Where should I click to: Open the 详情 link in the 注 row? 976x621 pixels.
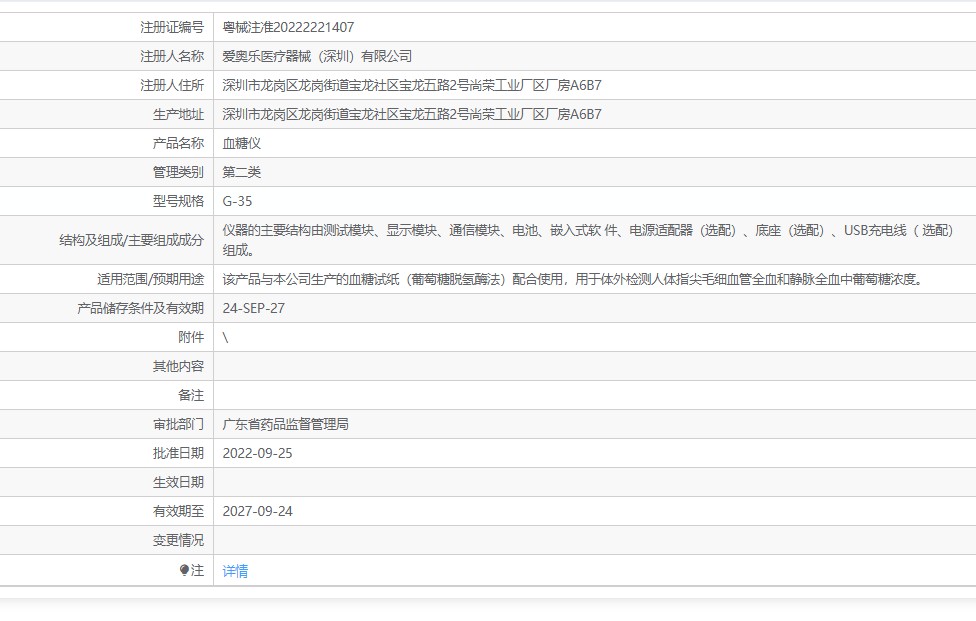tap(235, 571)
